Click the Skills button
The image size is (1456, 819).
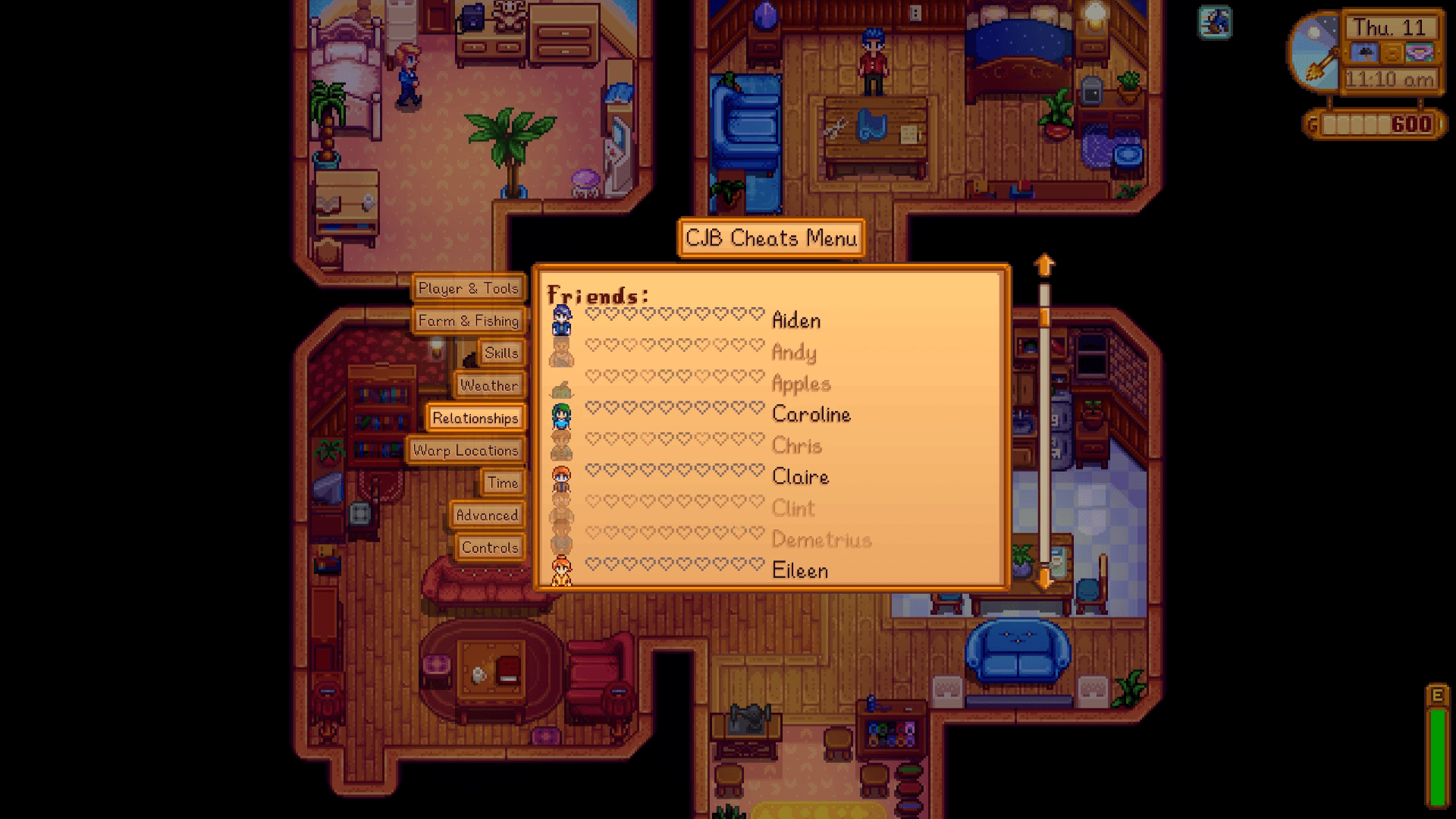(x=500, y=353)
